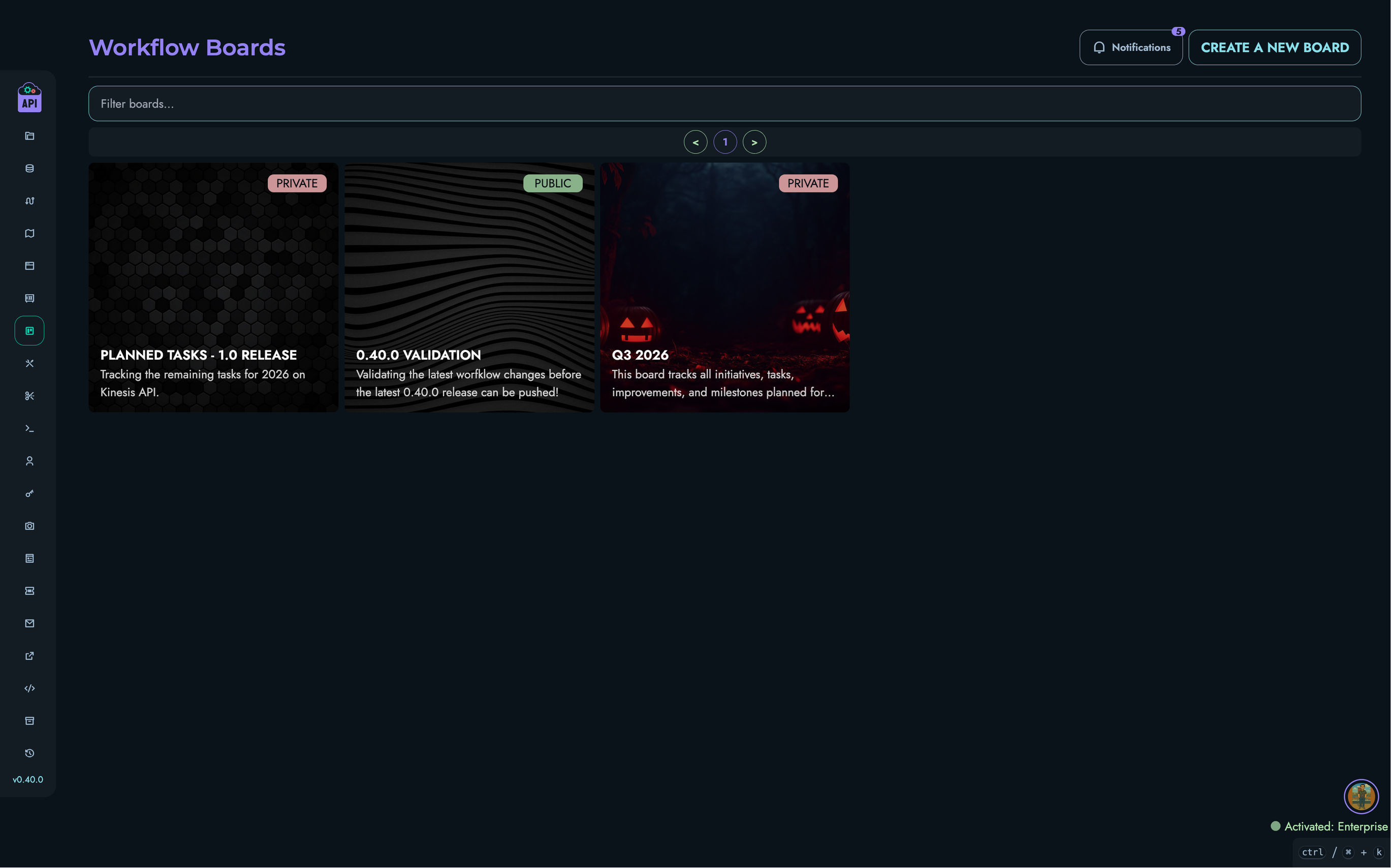The width and height of the screenshot is (1391, 868).
Task: Open the wrench and screwdriver tools icon
Action: (29, 363)
